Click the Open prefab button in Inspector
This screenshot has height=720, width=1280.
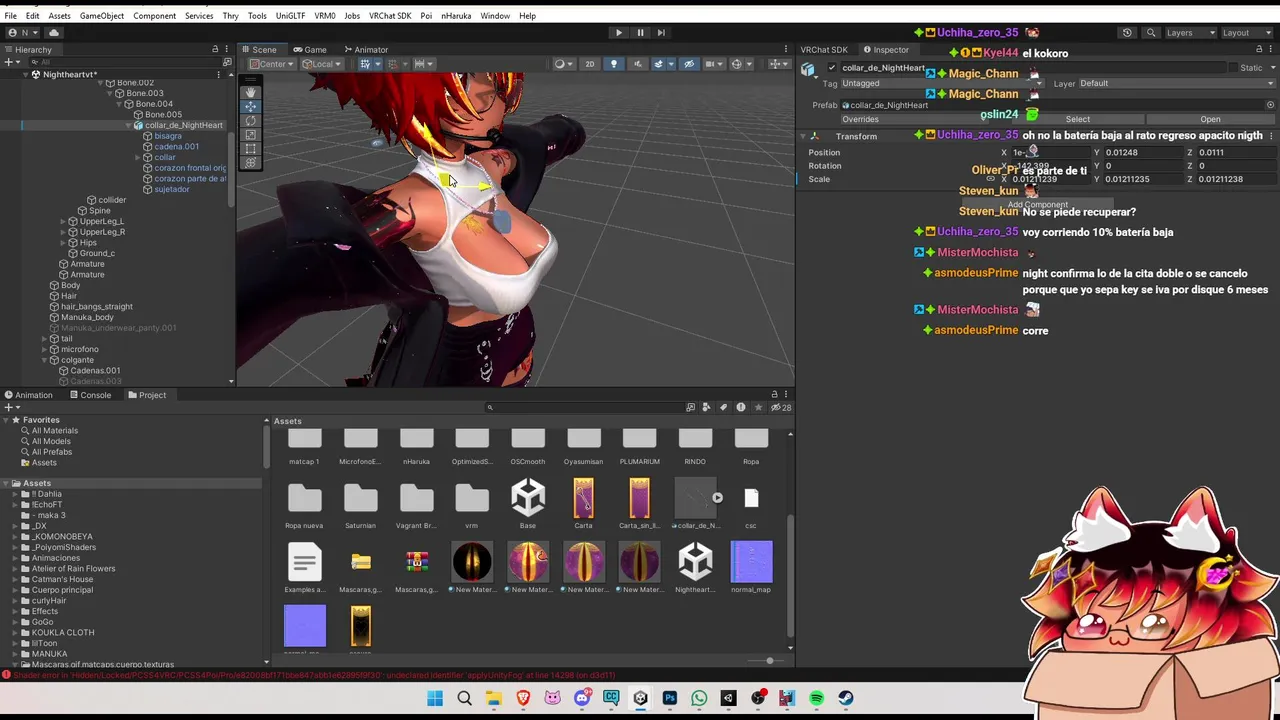[1210, 119]
